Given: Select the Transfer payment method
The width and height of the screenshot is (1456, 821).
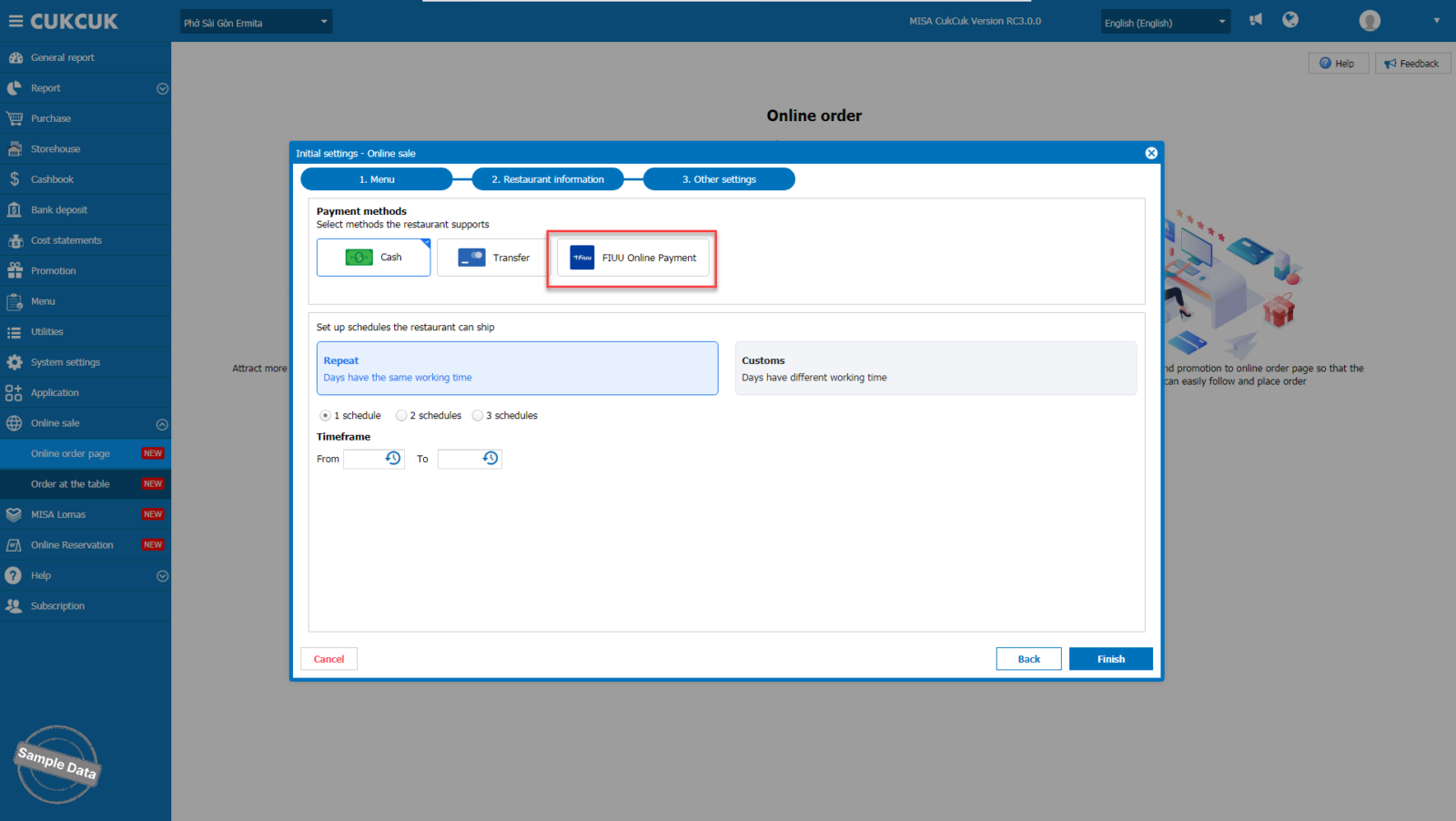Looking at the screenshot, I should [x=492, y=258].
